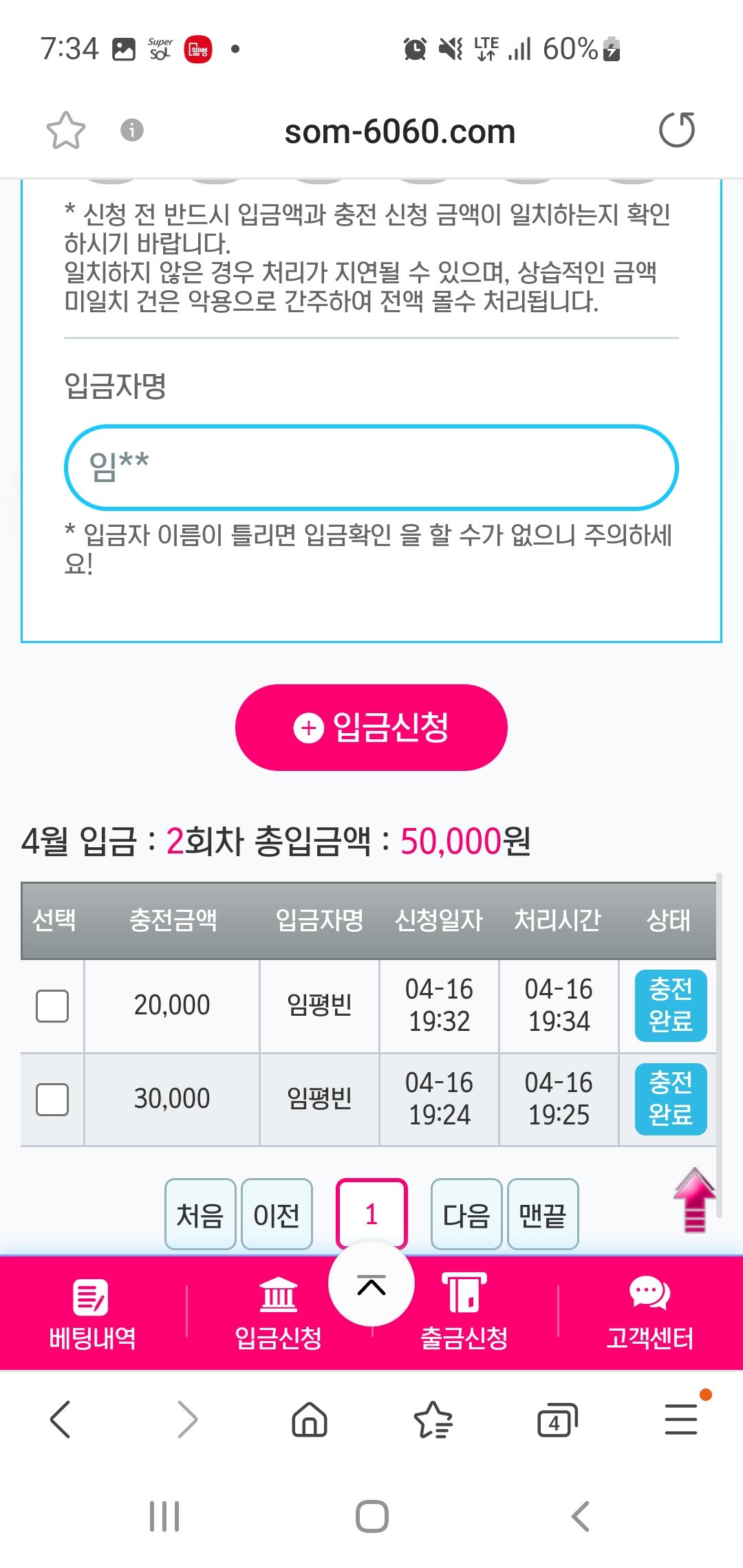Open browser tabs switcher

(557, 1420)
